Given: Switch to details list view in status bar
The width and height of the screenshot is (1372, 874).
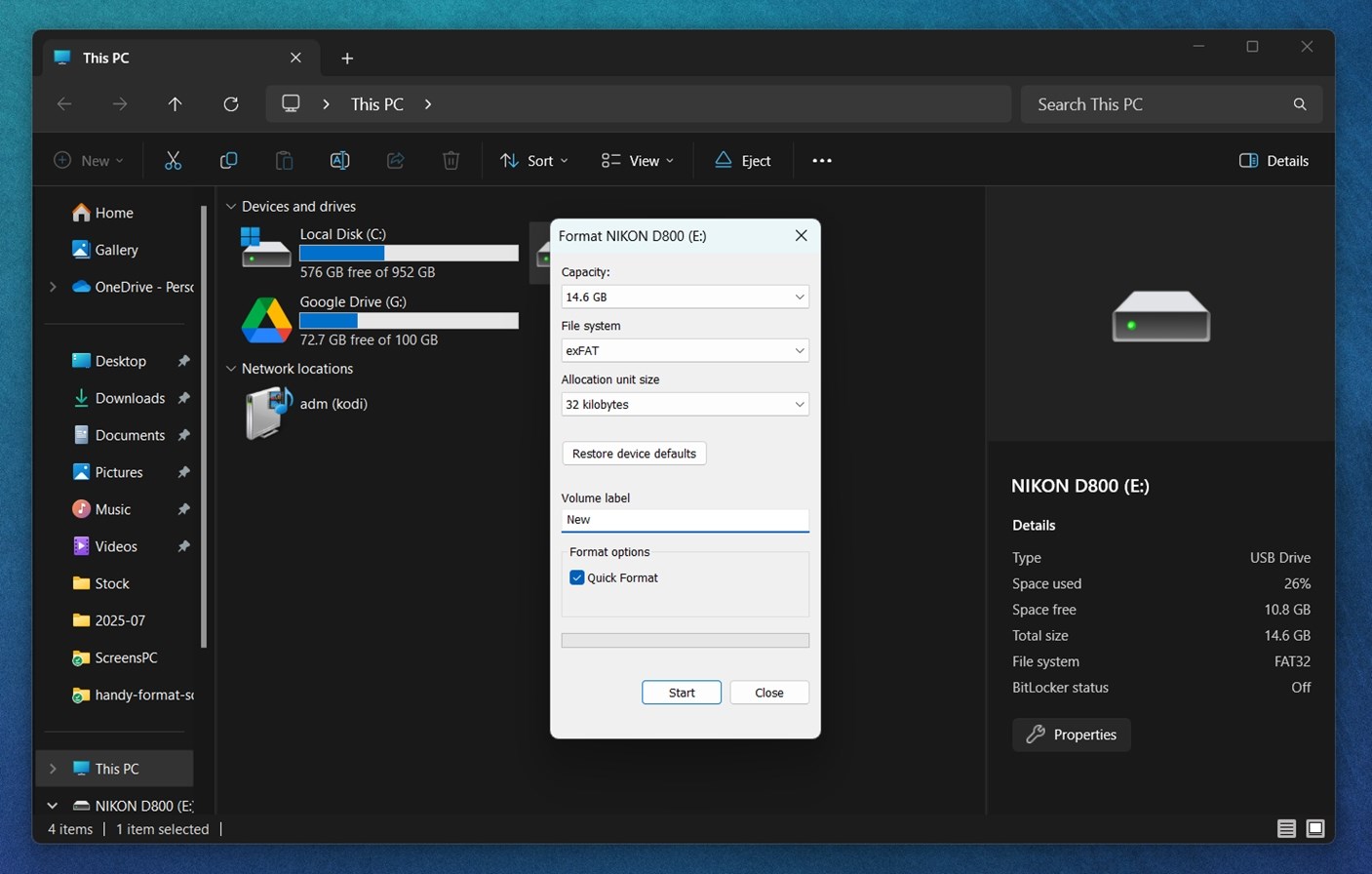Looking at the screenshot, I should (x=1286, y=829).
